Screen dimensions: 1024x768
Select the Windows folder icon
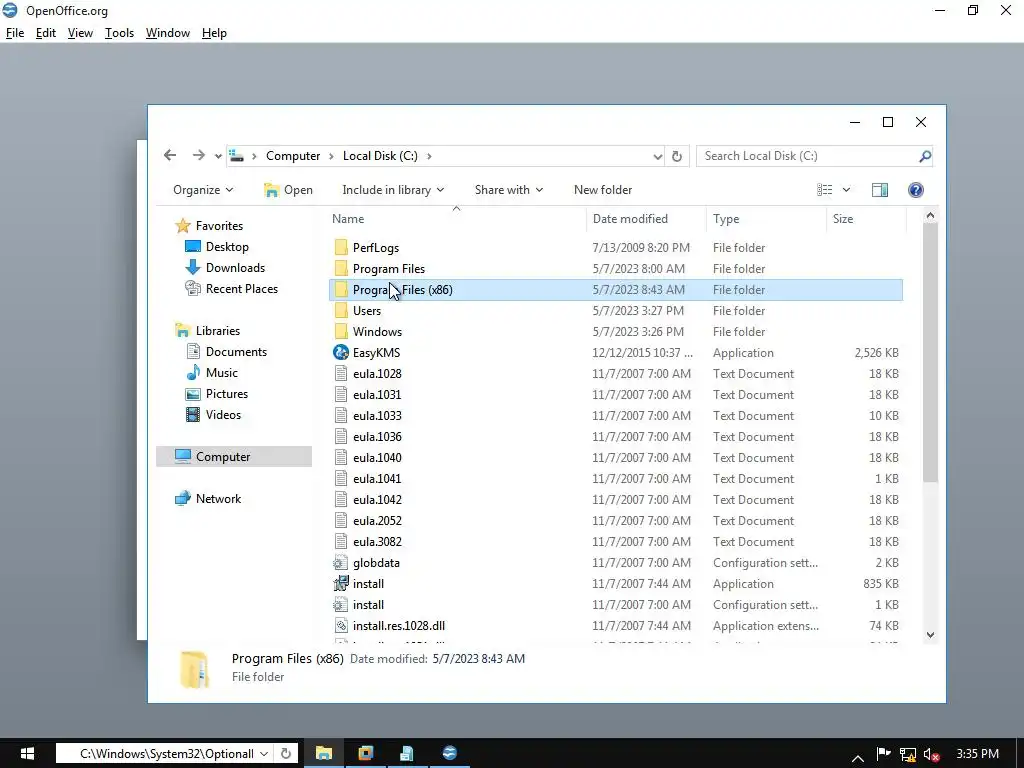[x=341, y=331]
